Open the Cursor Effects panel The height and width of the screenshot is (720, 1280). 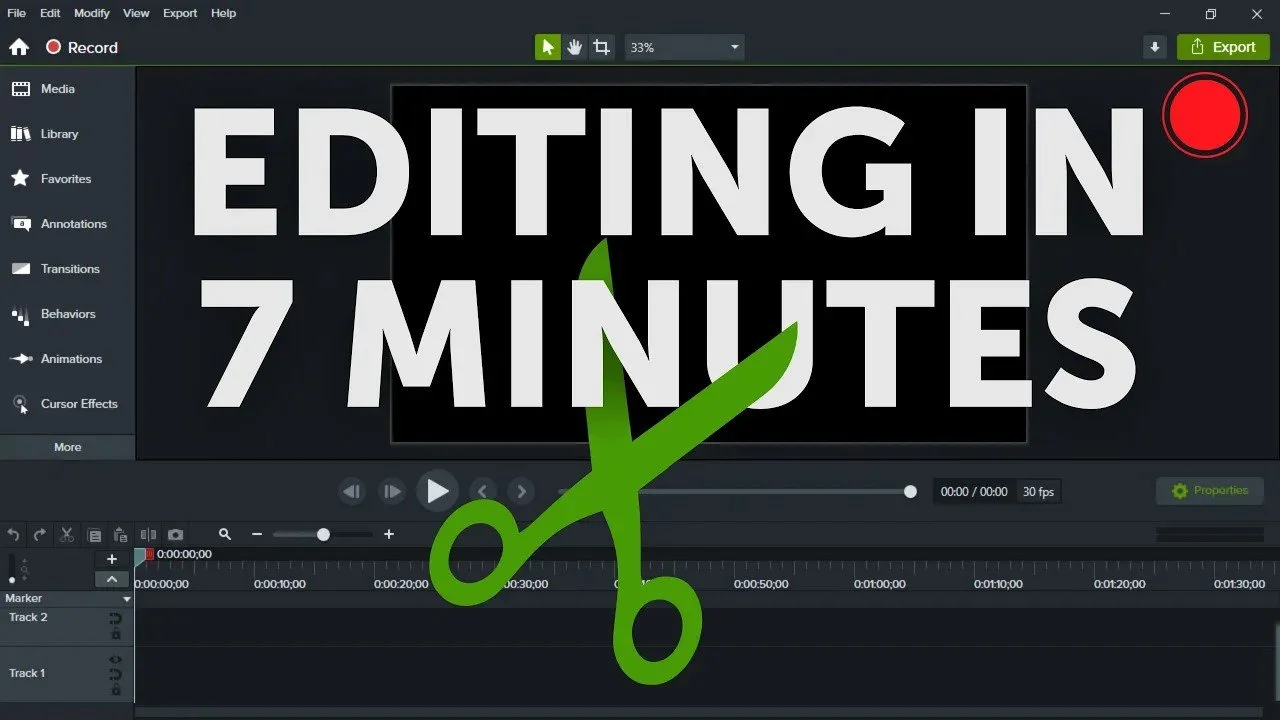[67, 404]
